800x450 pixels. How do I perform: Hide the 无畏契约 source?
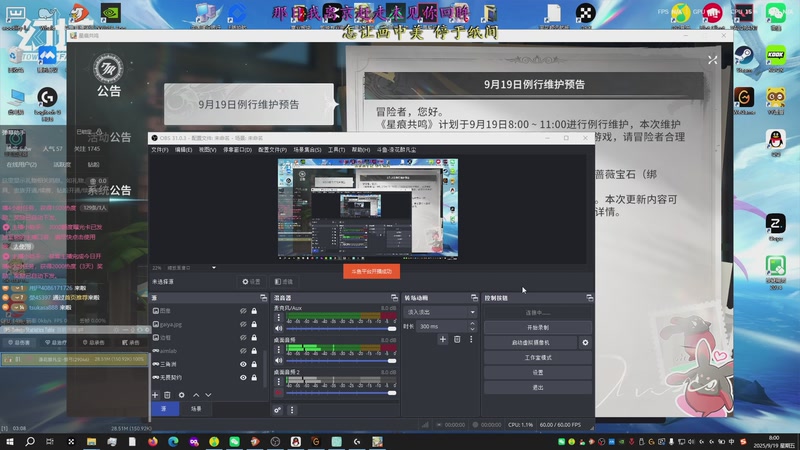pyautogui.click(x=243, y=378)
